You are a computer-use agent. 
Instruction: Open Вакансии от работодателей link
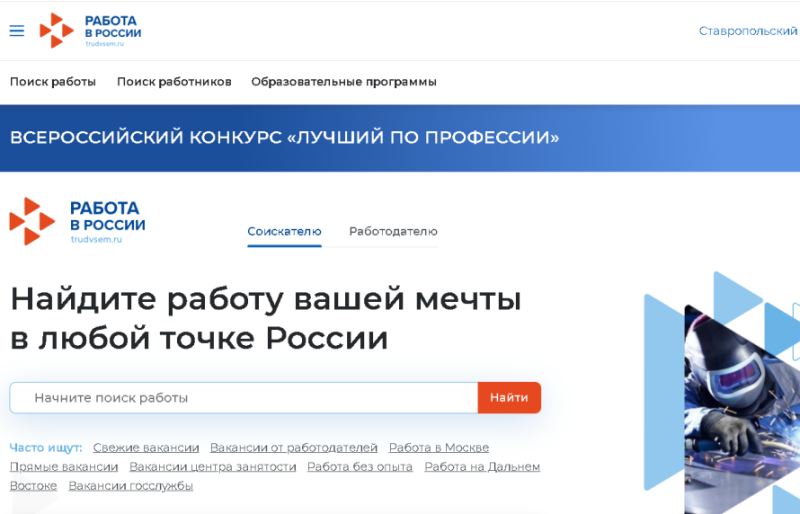[294, 448]
